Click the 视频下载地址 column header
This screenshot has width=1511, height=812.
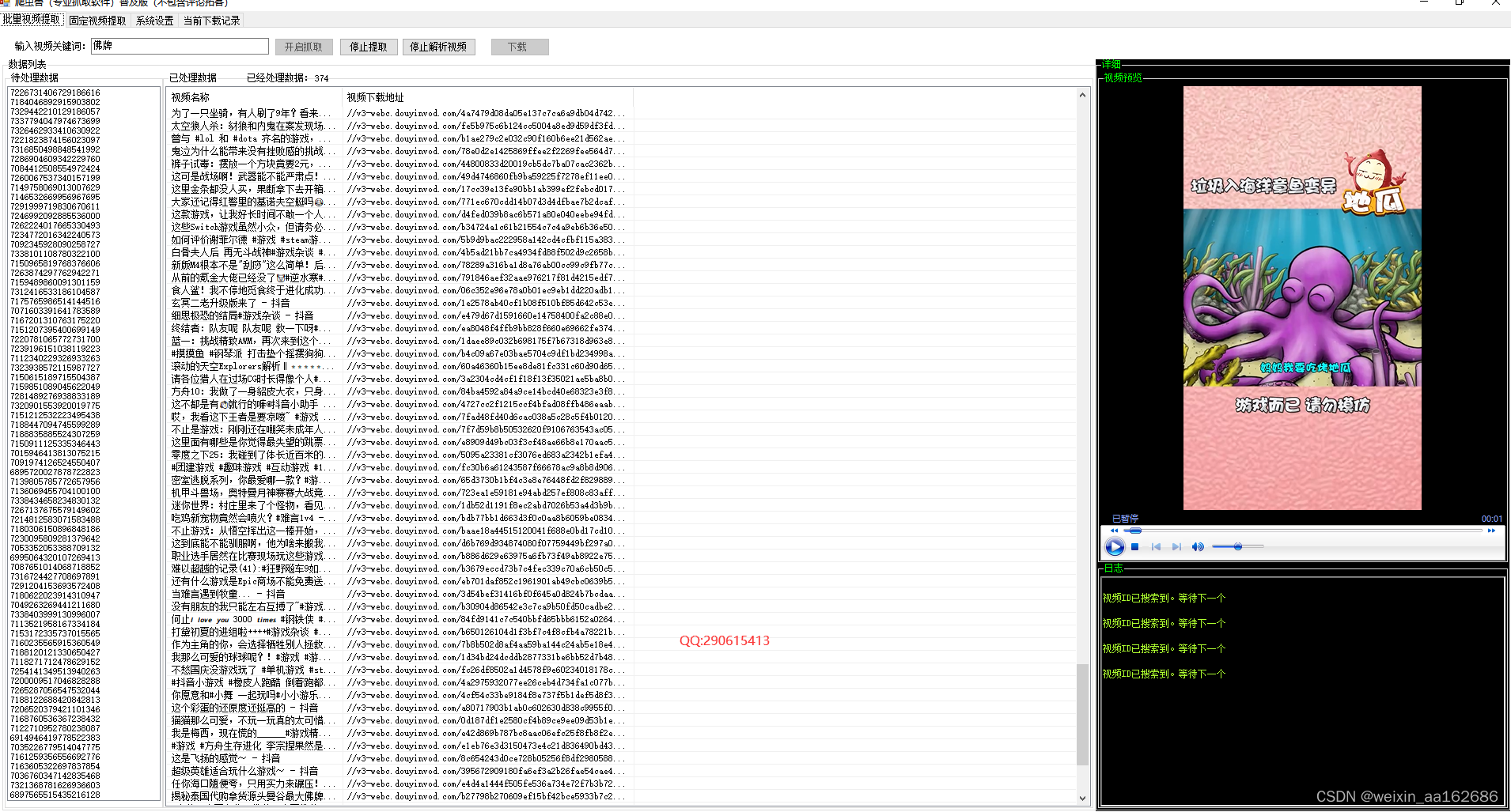[488, 97]
